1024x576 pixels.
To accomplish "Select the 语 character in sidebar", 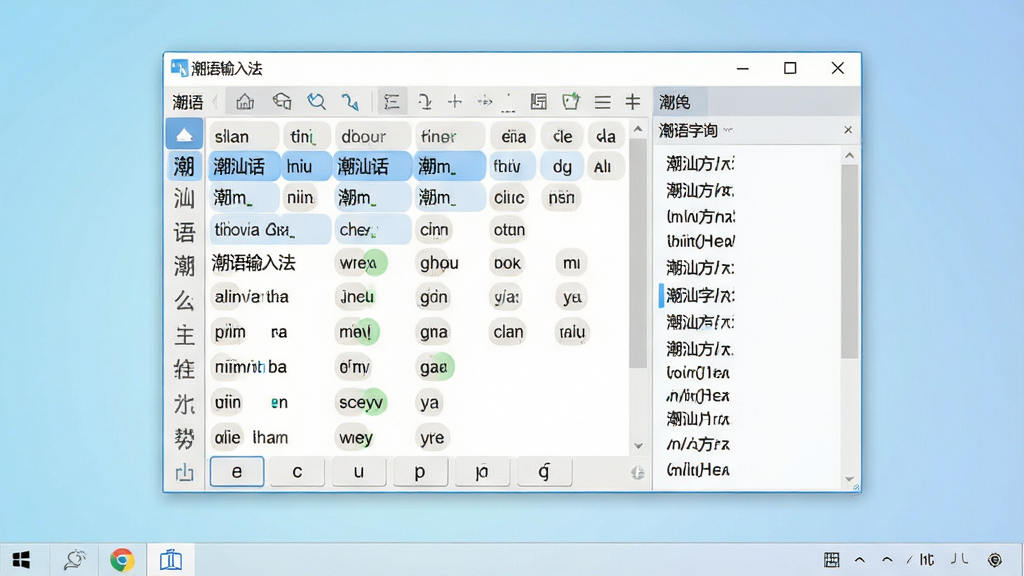I will [x=184, y=232].
